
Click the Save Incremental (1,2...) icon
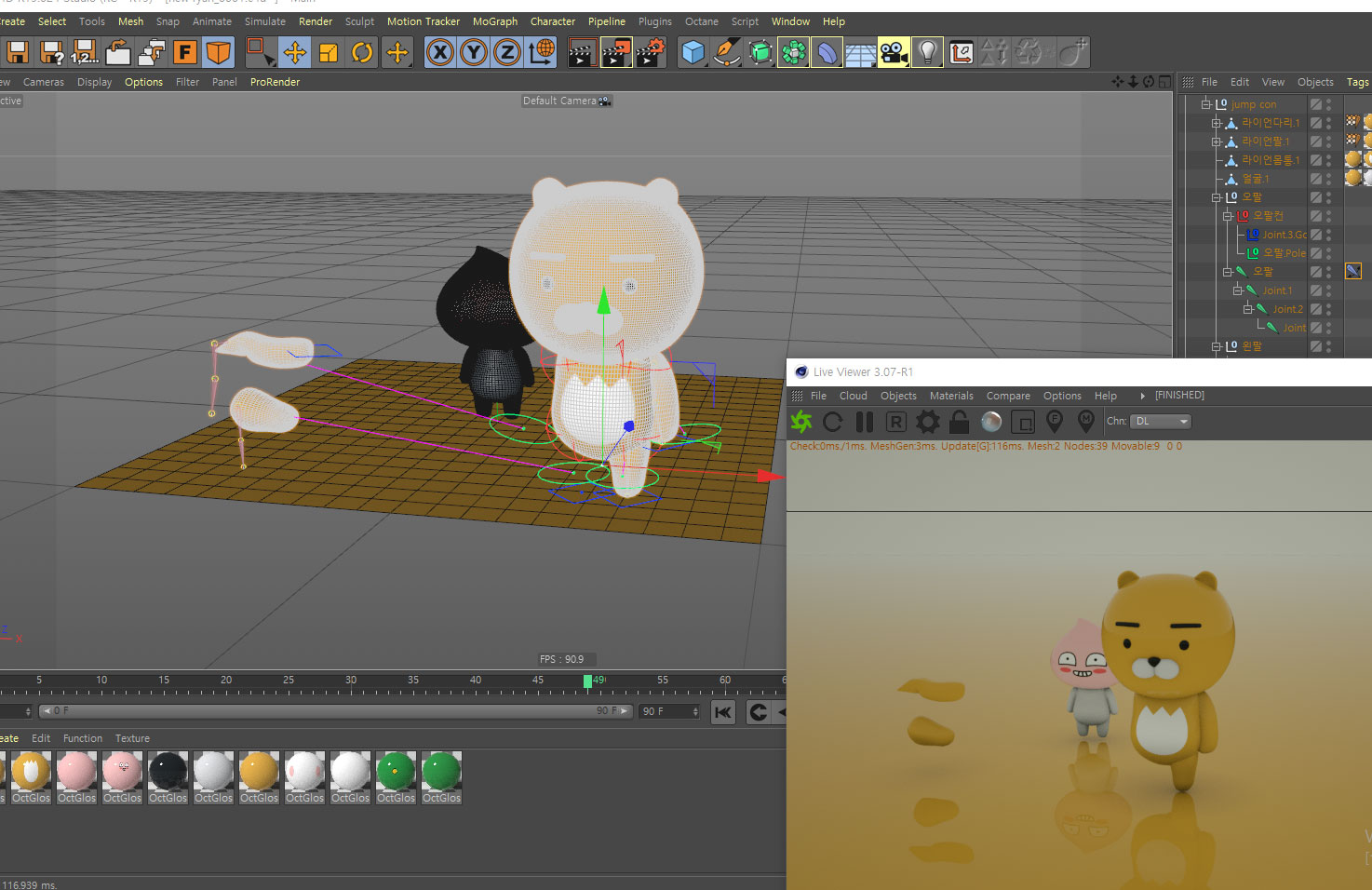85,52
